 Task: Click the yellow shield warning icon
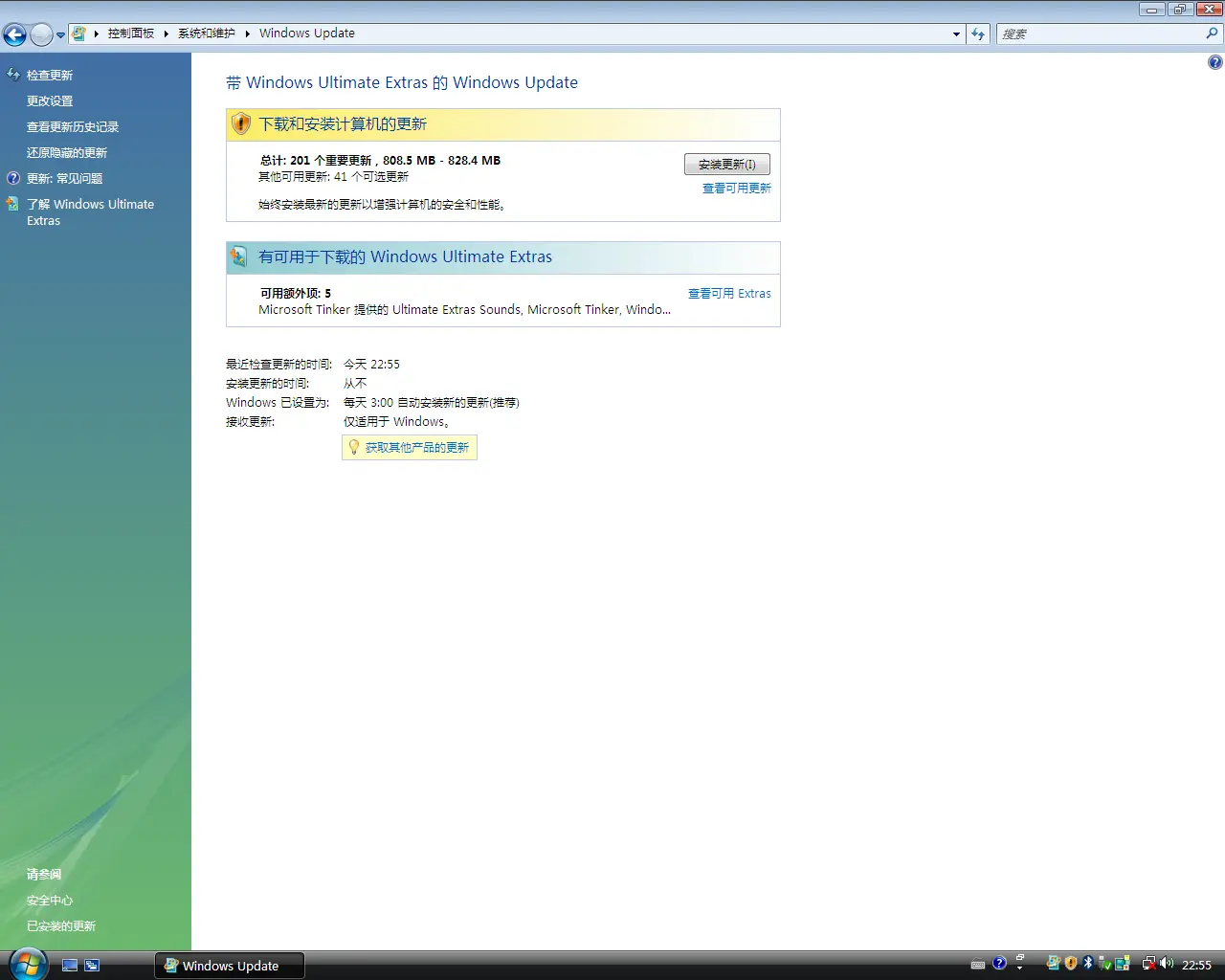click(x=241, y=124)
